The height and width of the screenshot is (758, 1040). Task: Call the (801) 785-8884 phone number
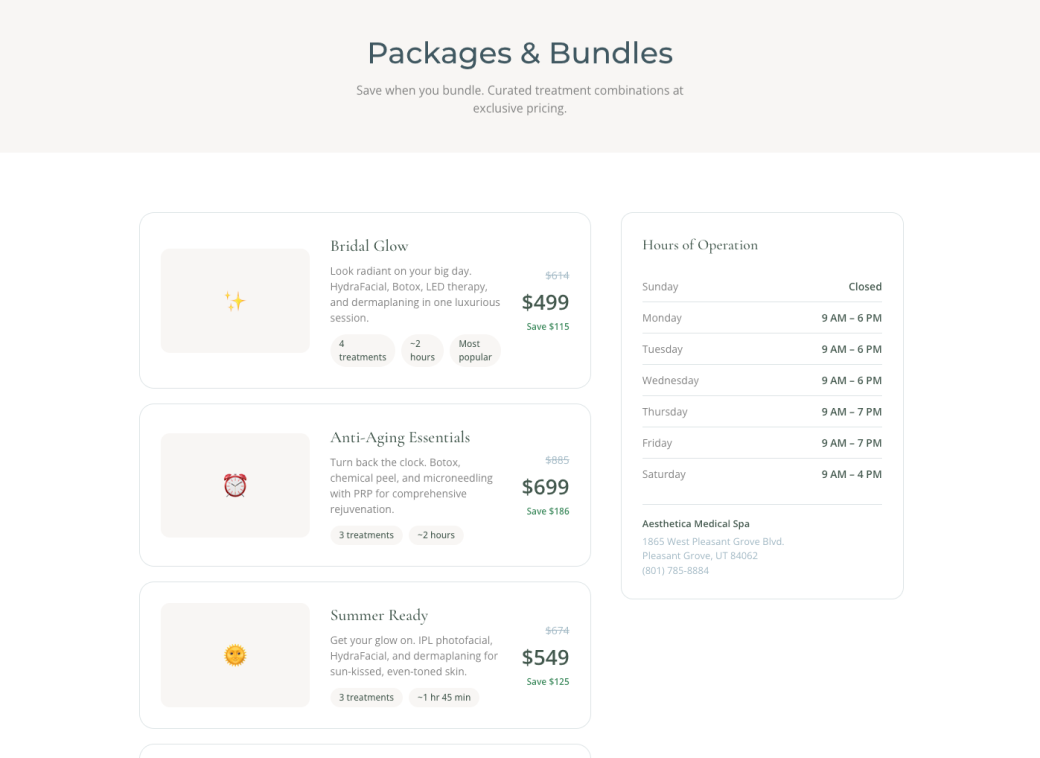pyautogui.click(x=675, y=570)
